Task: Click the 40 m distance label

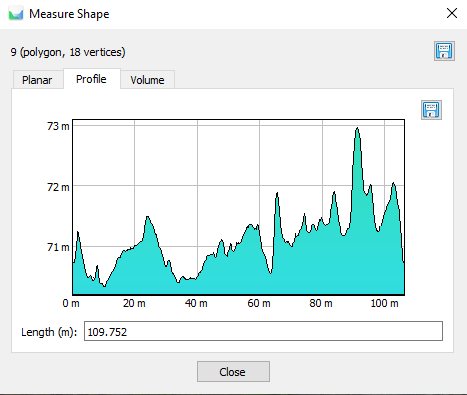Action: point(196,303)
